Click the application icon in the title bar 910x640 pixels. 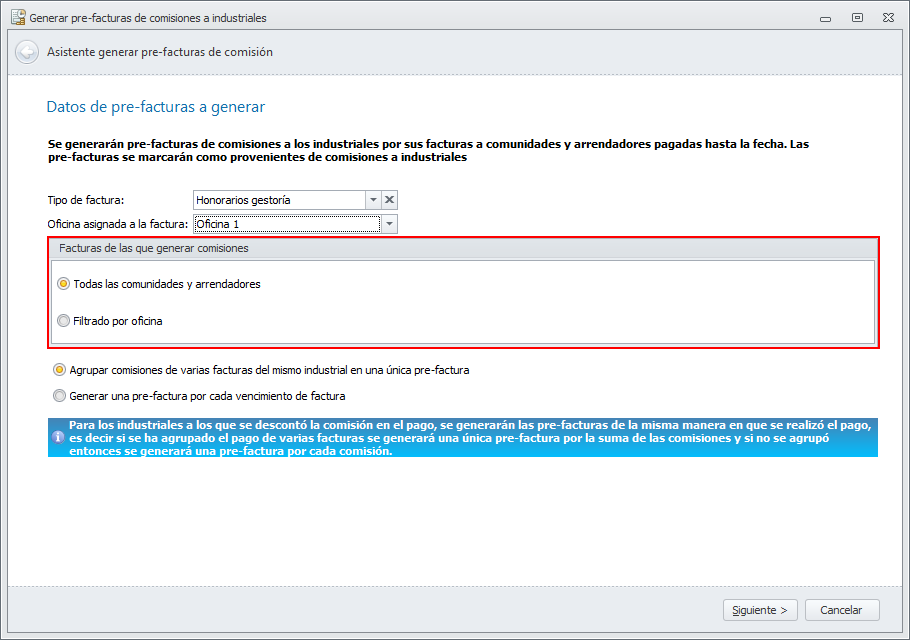[18, 17]
